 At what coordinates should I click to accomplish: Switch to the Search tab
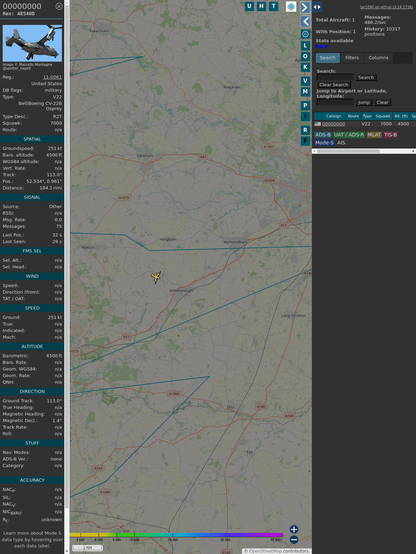[328, 58]
